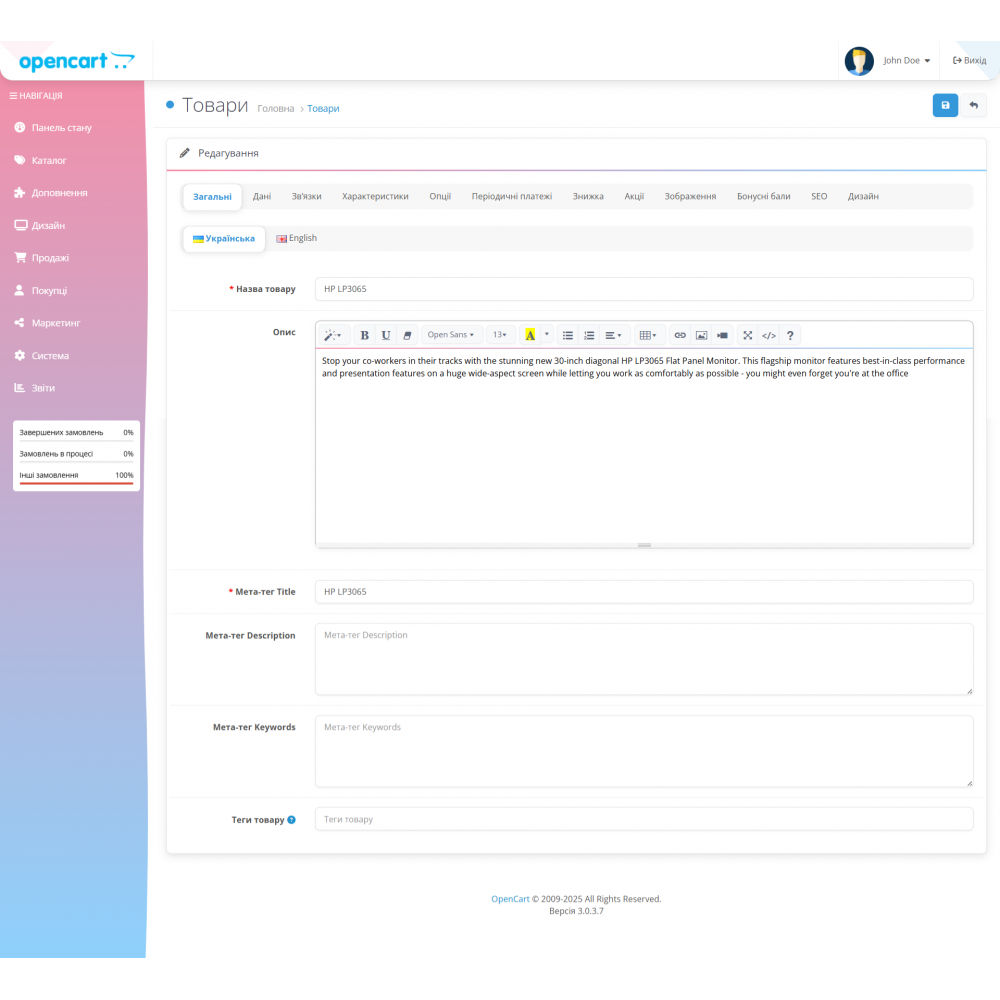The width and height of the screenshot is (1000, 1000).
Task: Open Каталог in the sidebar navigation
Action: 49,160
